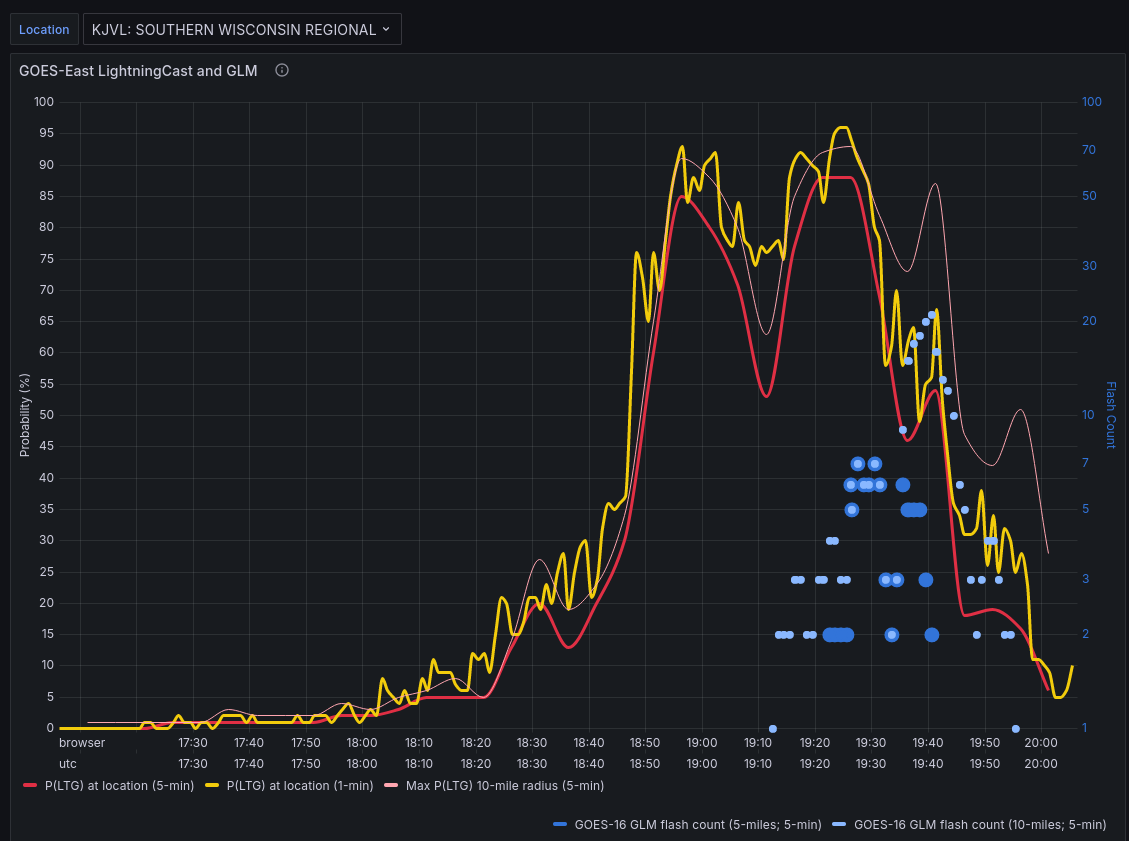
Task: Toggle GOES-16 GLM flash count (5-miles) series
Action: point(698,825)
